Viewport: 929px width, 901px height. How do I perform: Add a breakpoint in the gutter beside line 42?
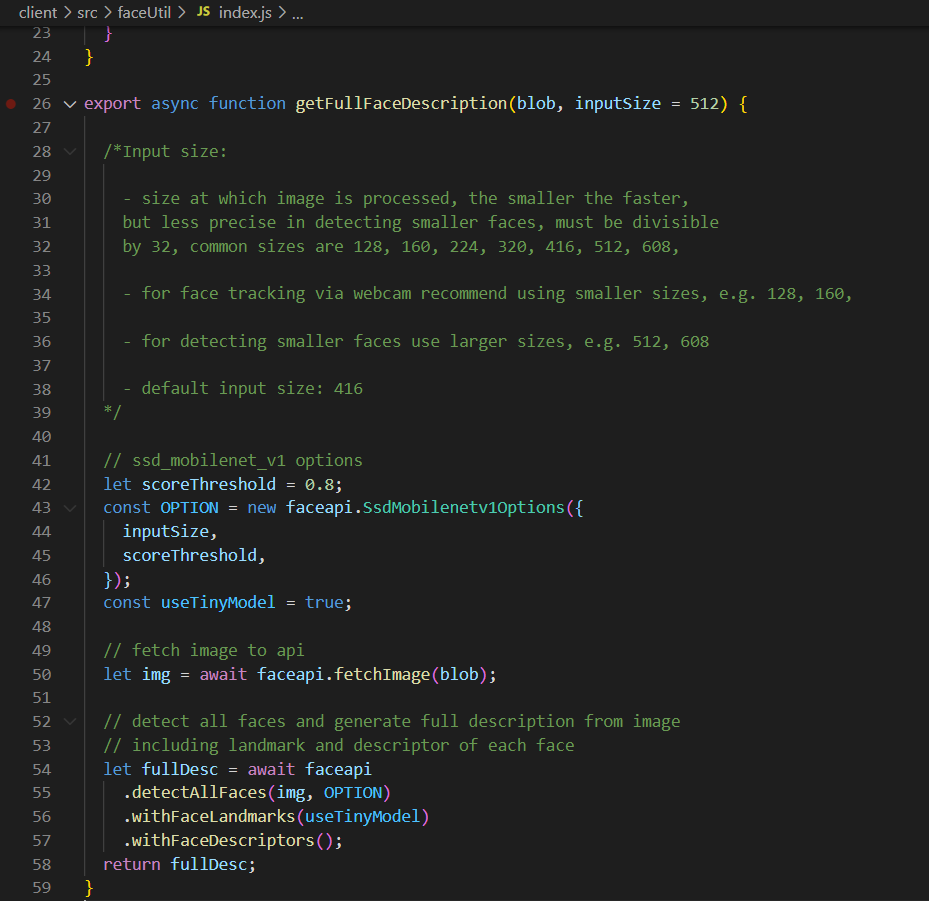coord(10,483)
